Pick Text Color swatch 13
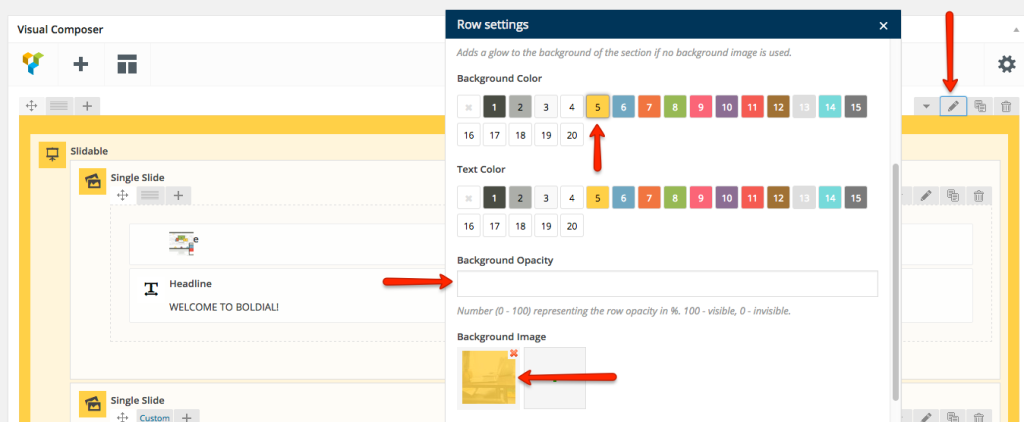 (x=804, y=197)
